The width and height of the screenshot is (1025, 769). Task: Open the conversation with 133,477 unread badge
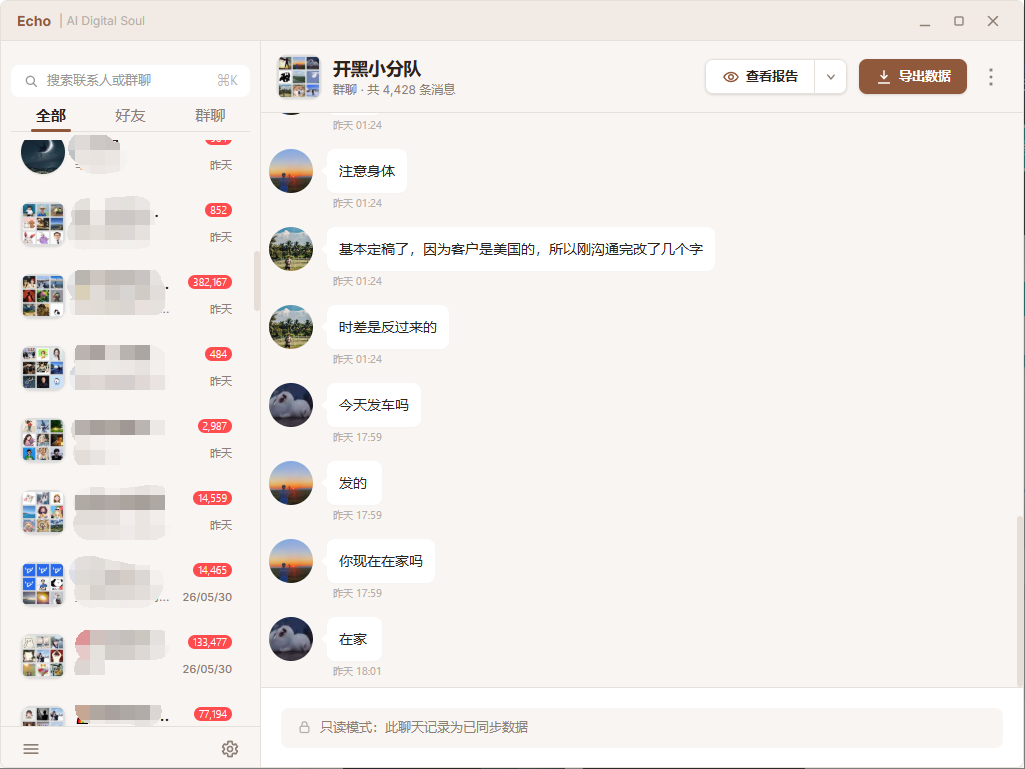[130, 655]
